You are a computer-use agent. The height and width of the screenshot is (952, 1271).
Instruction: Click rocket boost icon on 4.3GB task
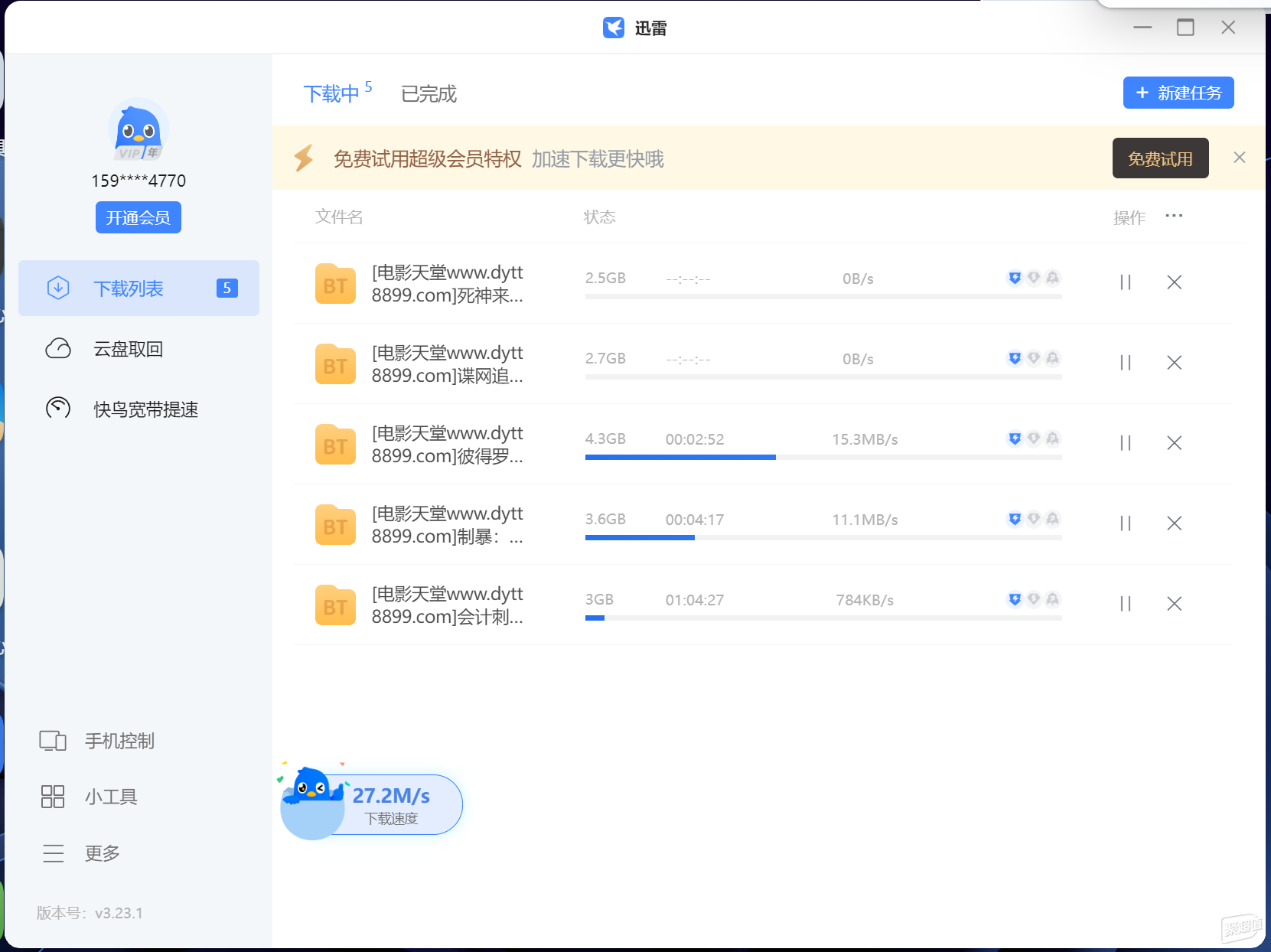pos(1053,439)
